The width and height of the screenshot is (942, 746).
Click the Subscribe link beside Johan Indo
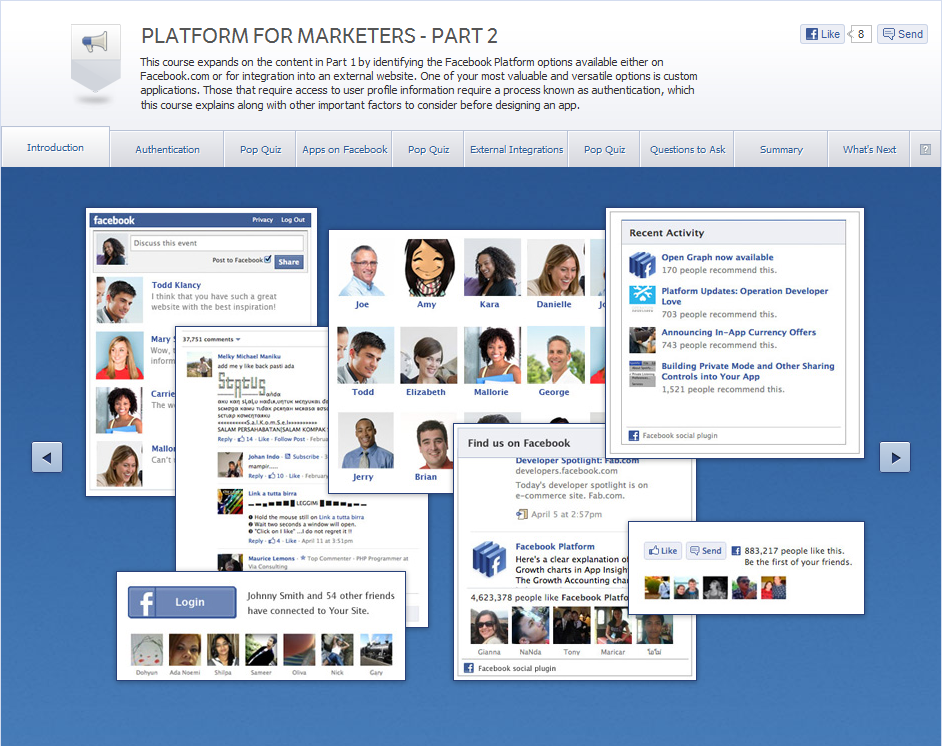pos(306,456)
